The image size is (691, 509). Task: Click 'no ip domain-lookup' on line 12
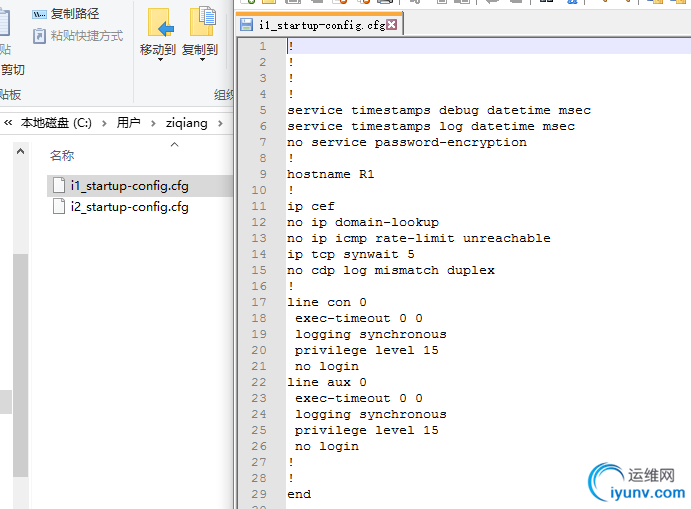pos(363,222)
